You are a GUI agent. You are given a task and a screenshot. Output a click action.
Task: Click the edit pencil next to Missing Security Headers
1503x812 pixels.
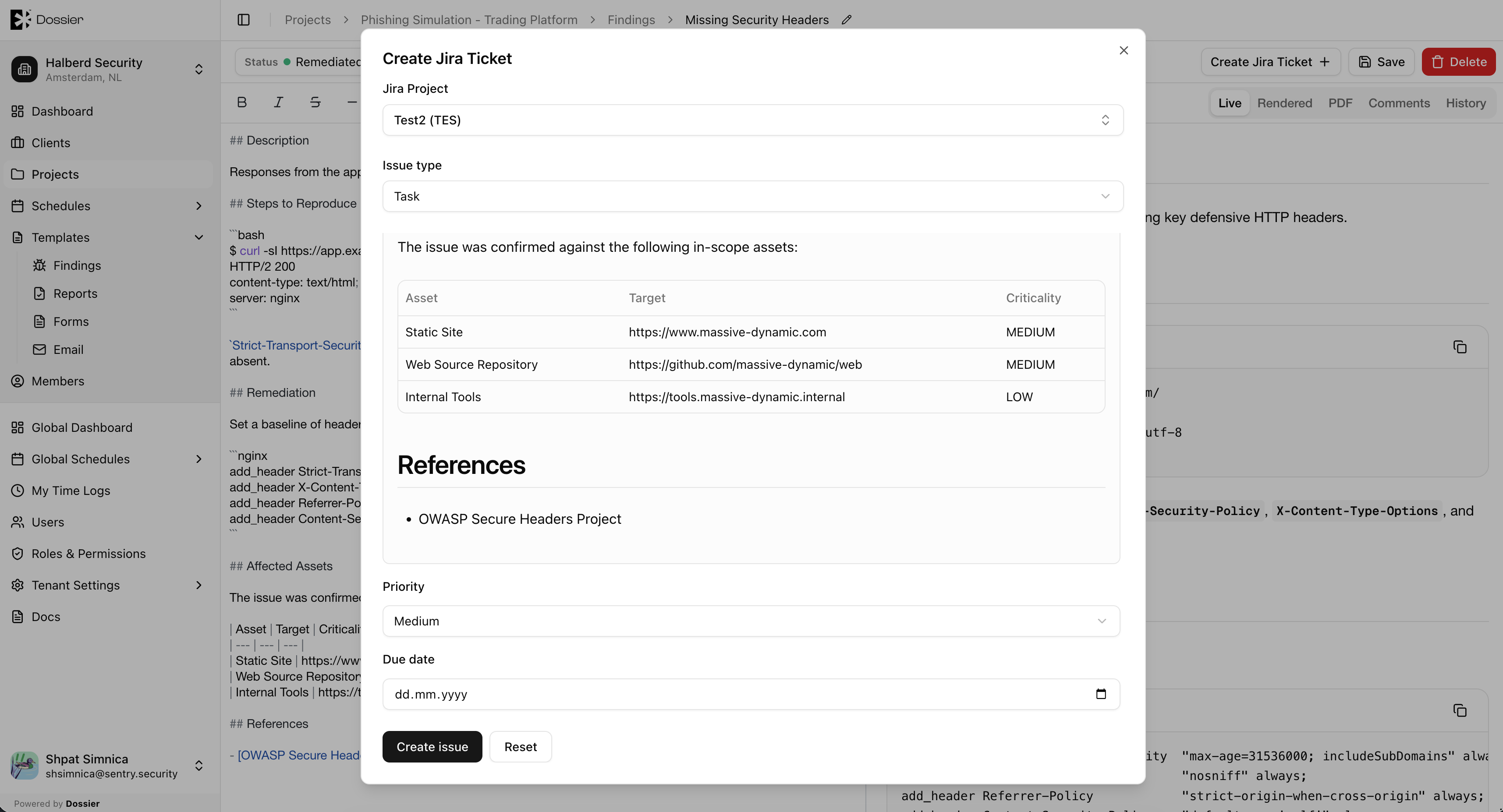[847, 20]
